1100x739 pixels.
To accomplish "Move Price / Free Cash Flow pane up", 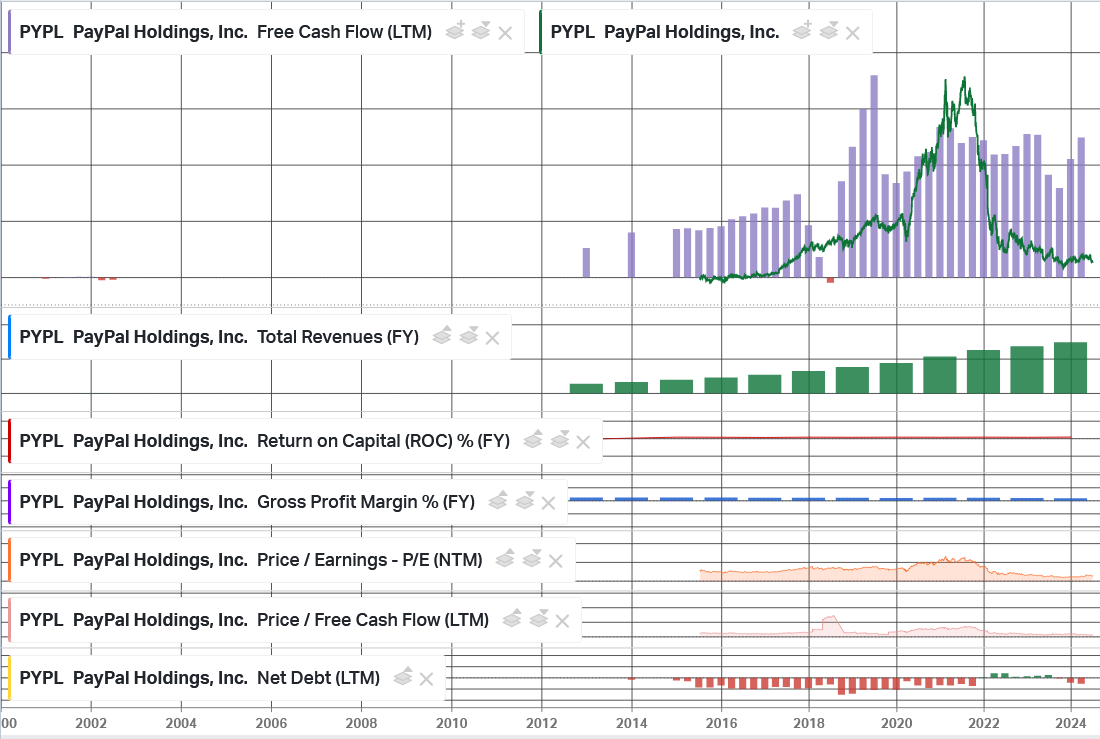I will [512, 619].
